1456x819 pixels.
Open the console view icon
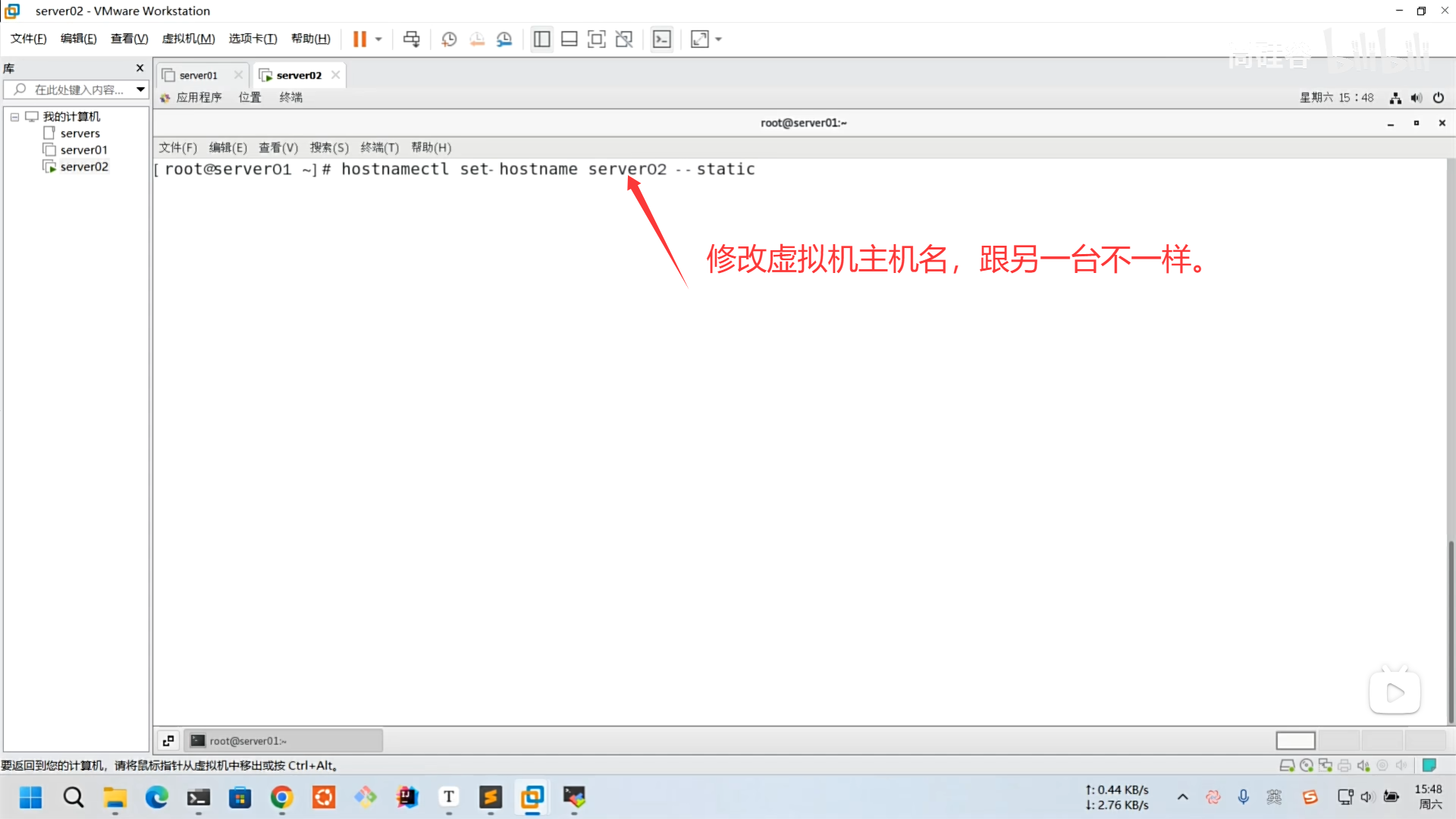[x=662, y=39]
